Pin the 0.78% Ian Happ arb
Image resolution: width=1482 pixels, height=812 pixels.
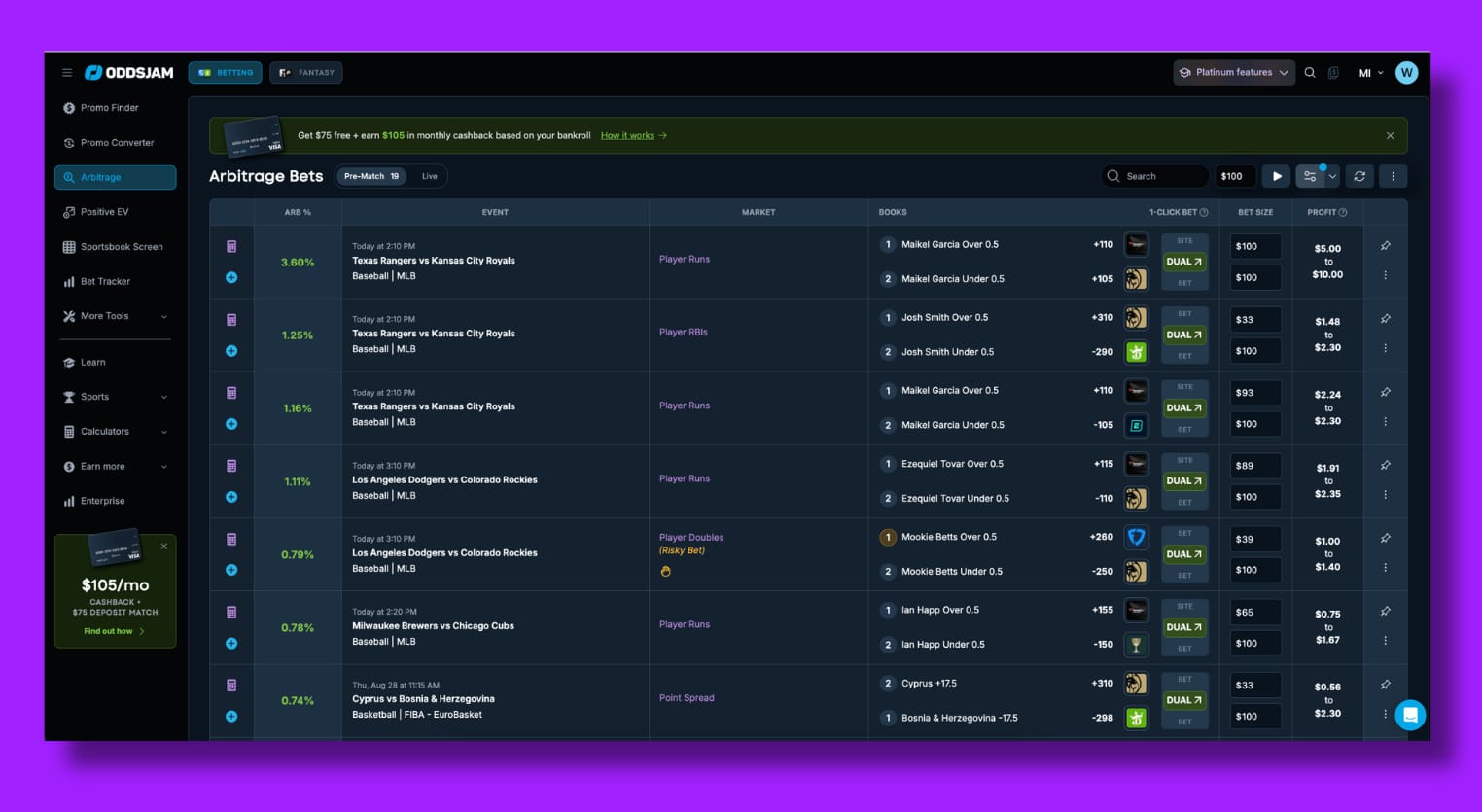click(1385, 611)
